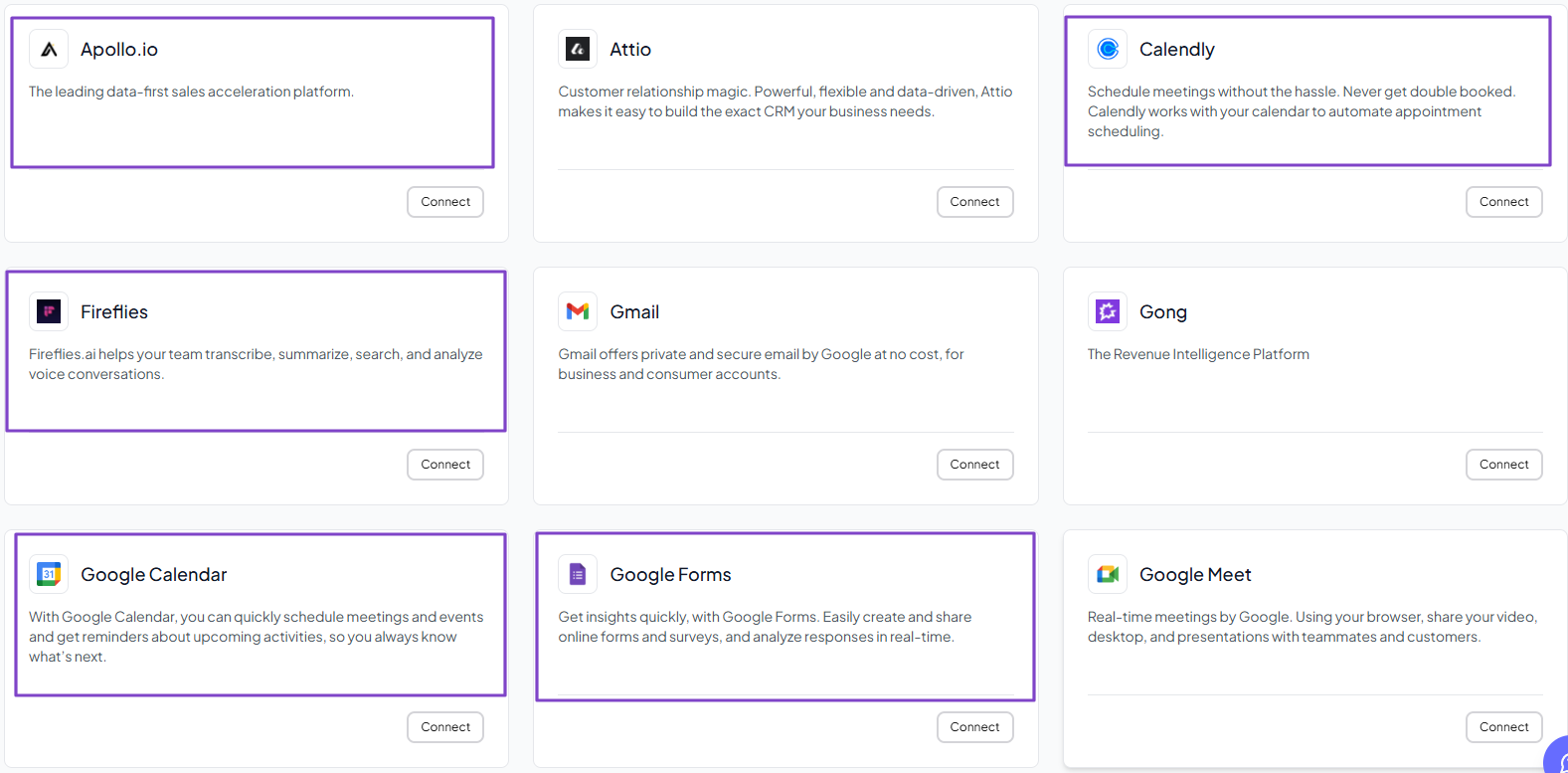The image size is (1568, 773).
Task: Connect the Google Forms integration
Action: pos(974,727)
